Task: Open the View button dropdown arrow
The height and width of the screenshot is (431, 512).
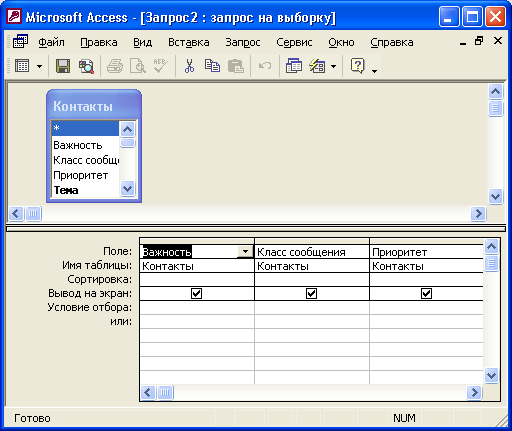Action: coord(39,66)
